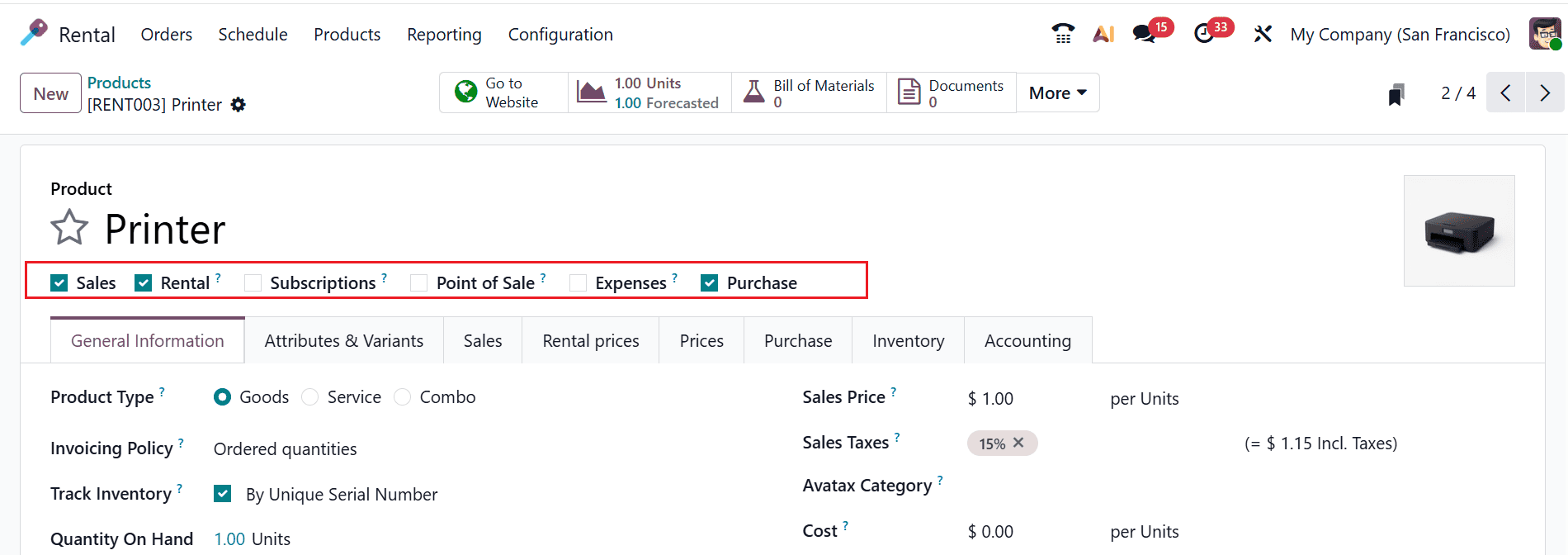The height and width of the screenshot is (555, 1568).
Task: Open the AI assistant icon
Action: click(1103, 34)
